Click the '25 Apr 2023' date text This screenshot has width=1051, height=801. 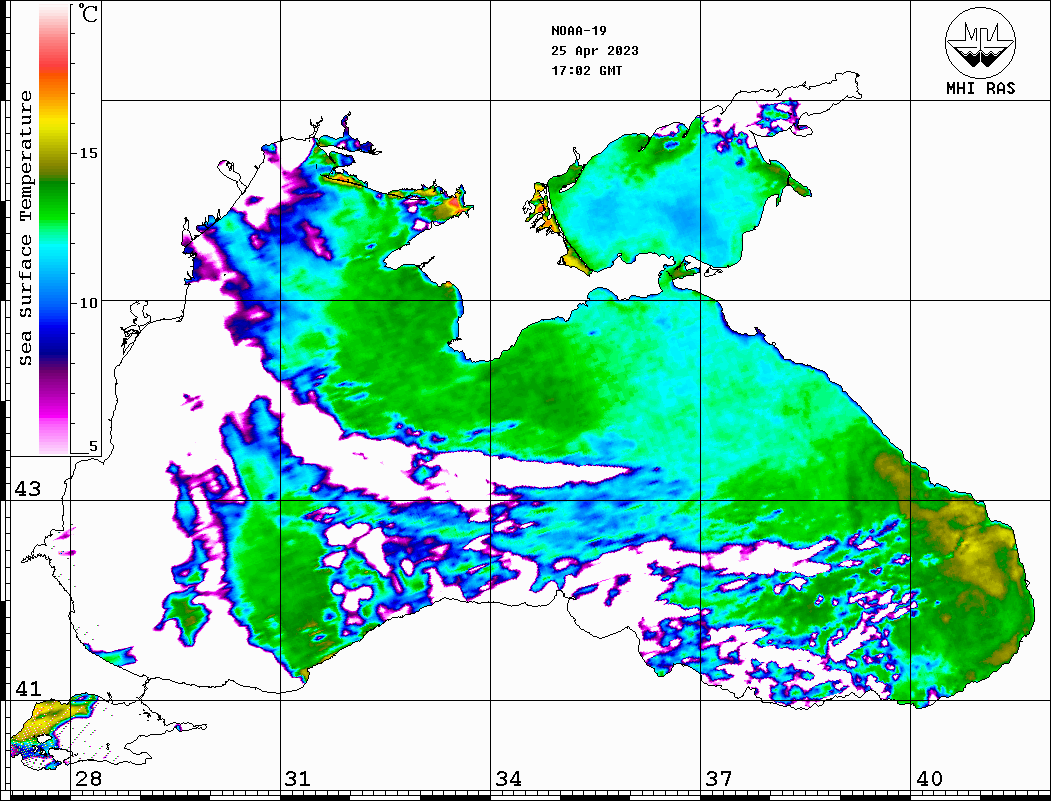tap(595, 51)
